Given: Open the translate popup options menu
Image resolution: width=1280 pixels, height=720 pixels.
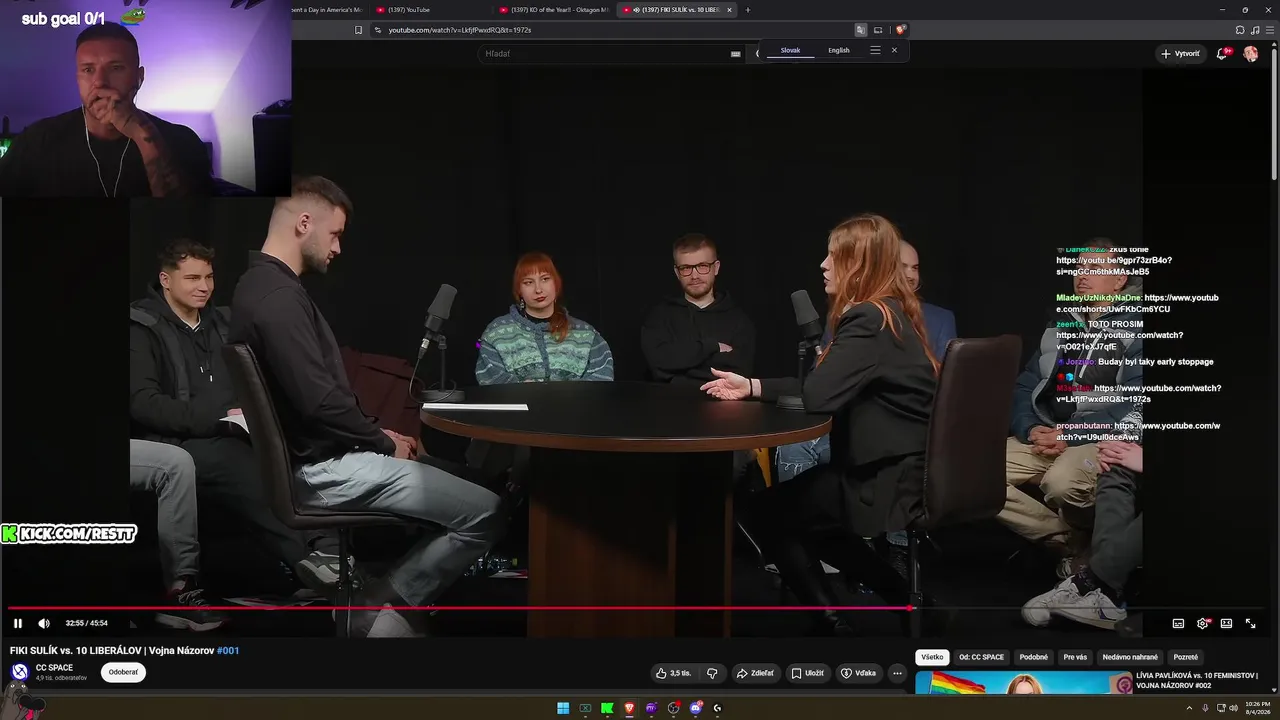Looking at the screenshot, I should [x=875, y=50].
